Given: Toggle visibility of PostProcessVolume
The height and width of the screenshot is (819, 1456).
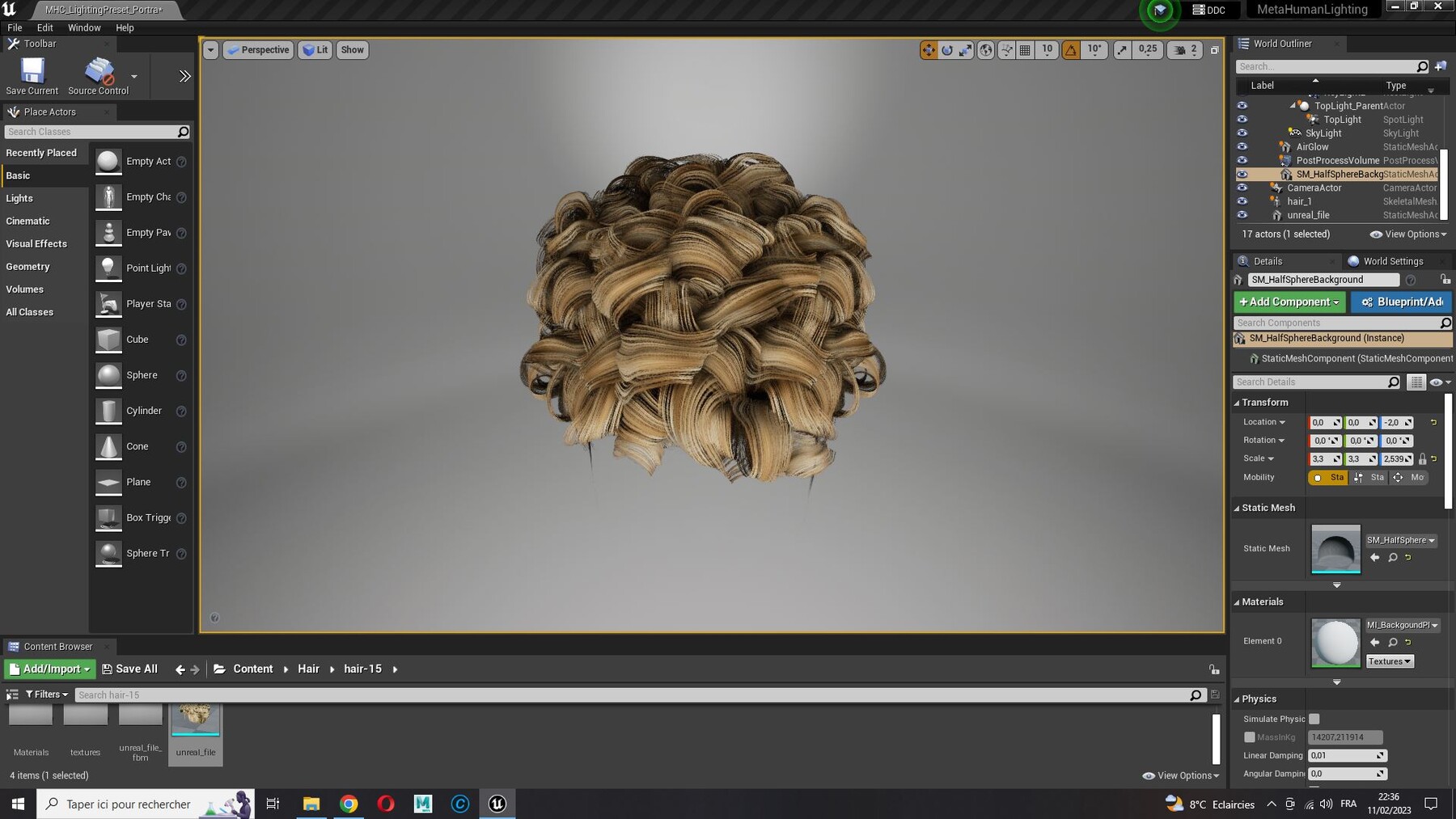Looking at the screenshot, I should (x=1242, y=160).
